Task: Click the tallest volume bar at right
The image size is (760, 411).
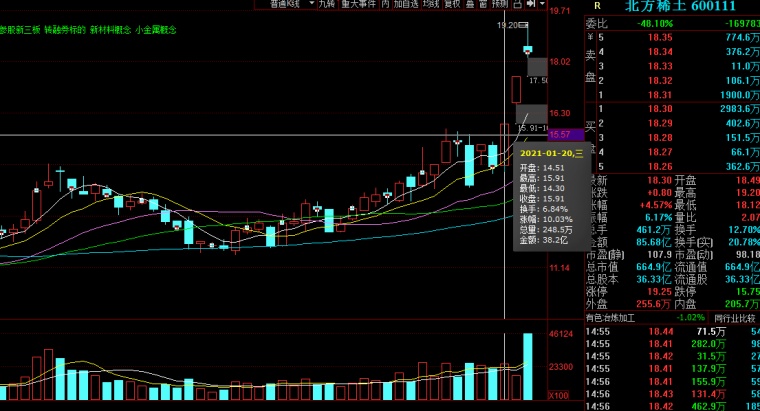Action: pos(527,366)
